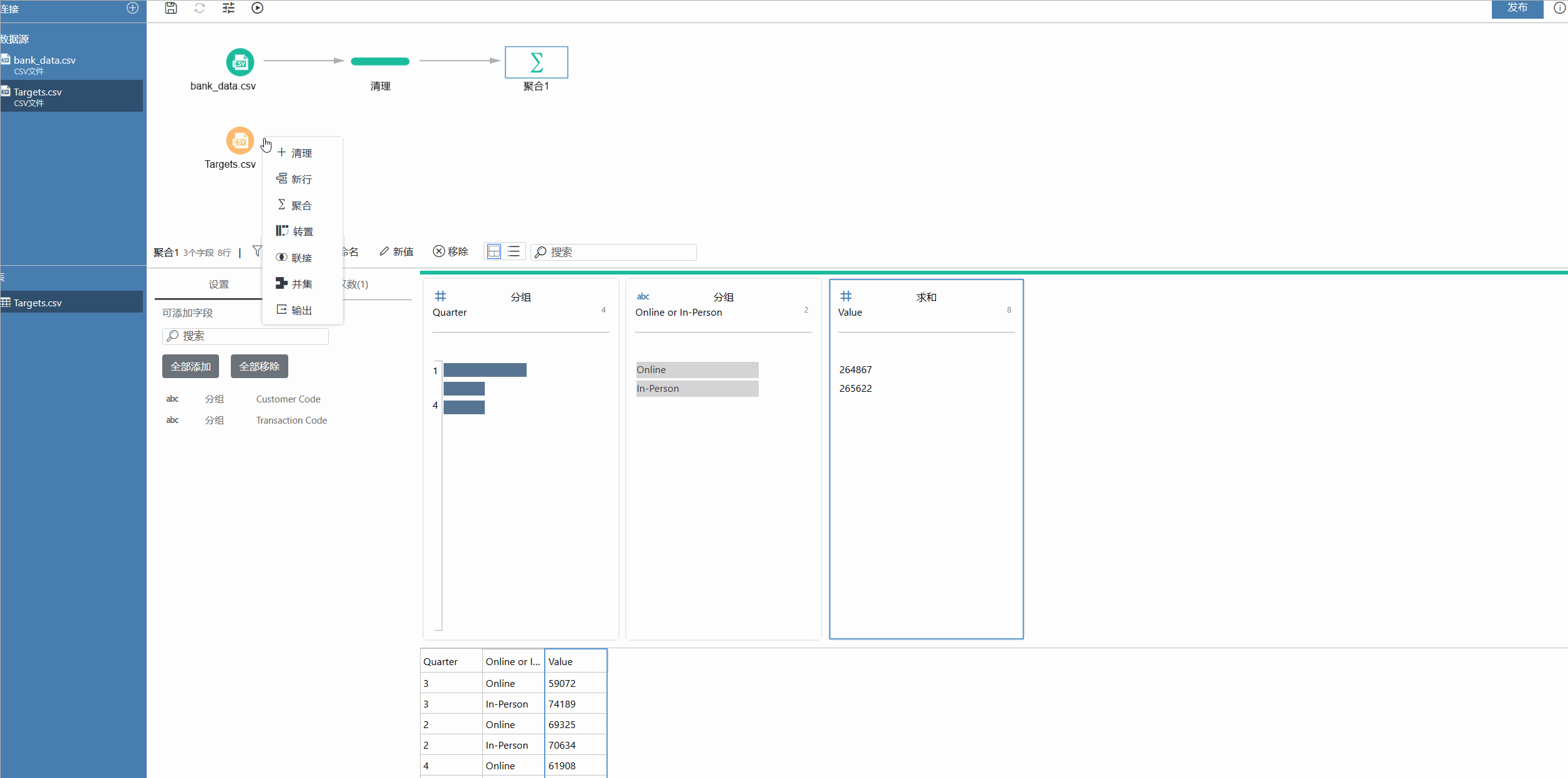The width and height of the screenshot is (1568, 778).
Task: Focus the search box in step toolbar
Action: click(614, 252)
